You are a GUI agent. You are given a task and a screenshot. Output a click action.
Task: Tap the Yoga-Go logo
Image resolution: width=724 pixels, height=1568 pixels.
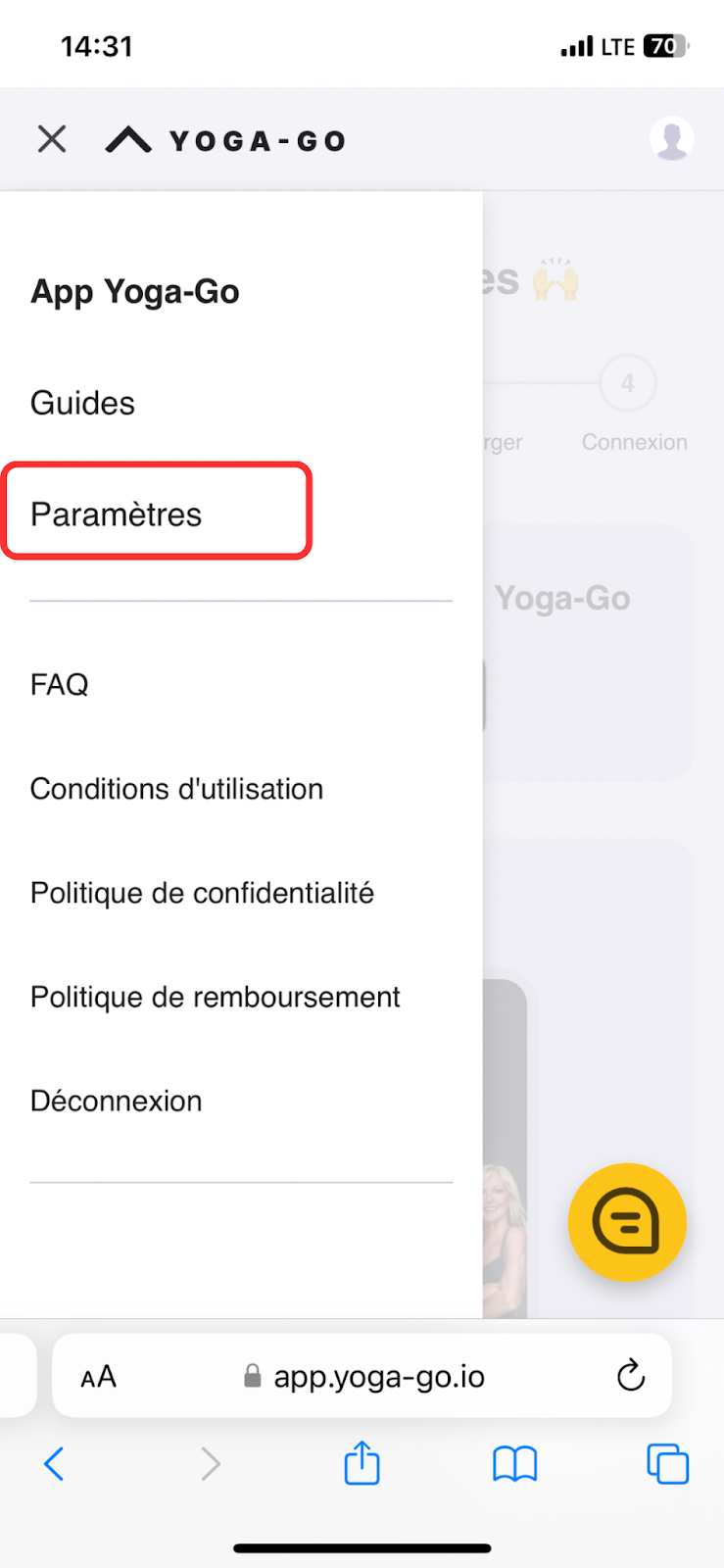pyautogui.click(x=226, y=141)
